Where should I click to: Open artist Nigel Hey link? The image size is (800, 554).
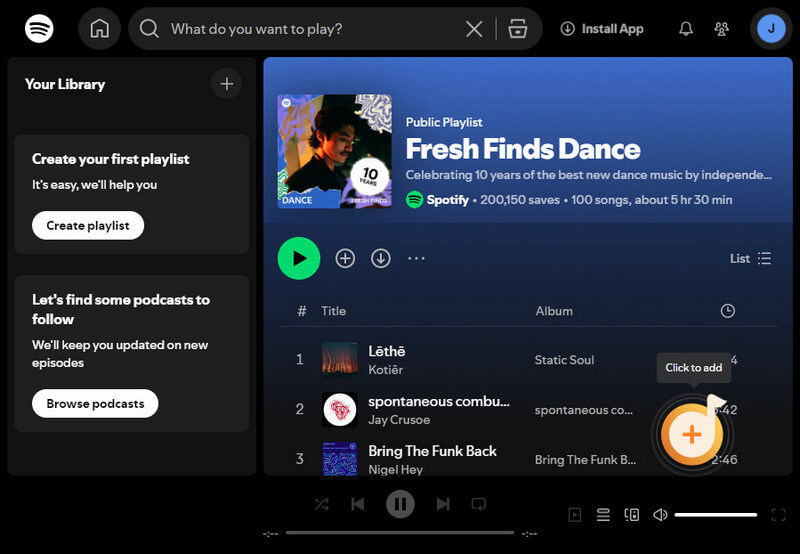point(395,469)
